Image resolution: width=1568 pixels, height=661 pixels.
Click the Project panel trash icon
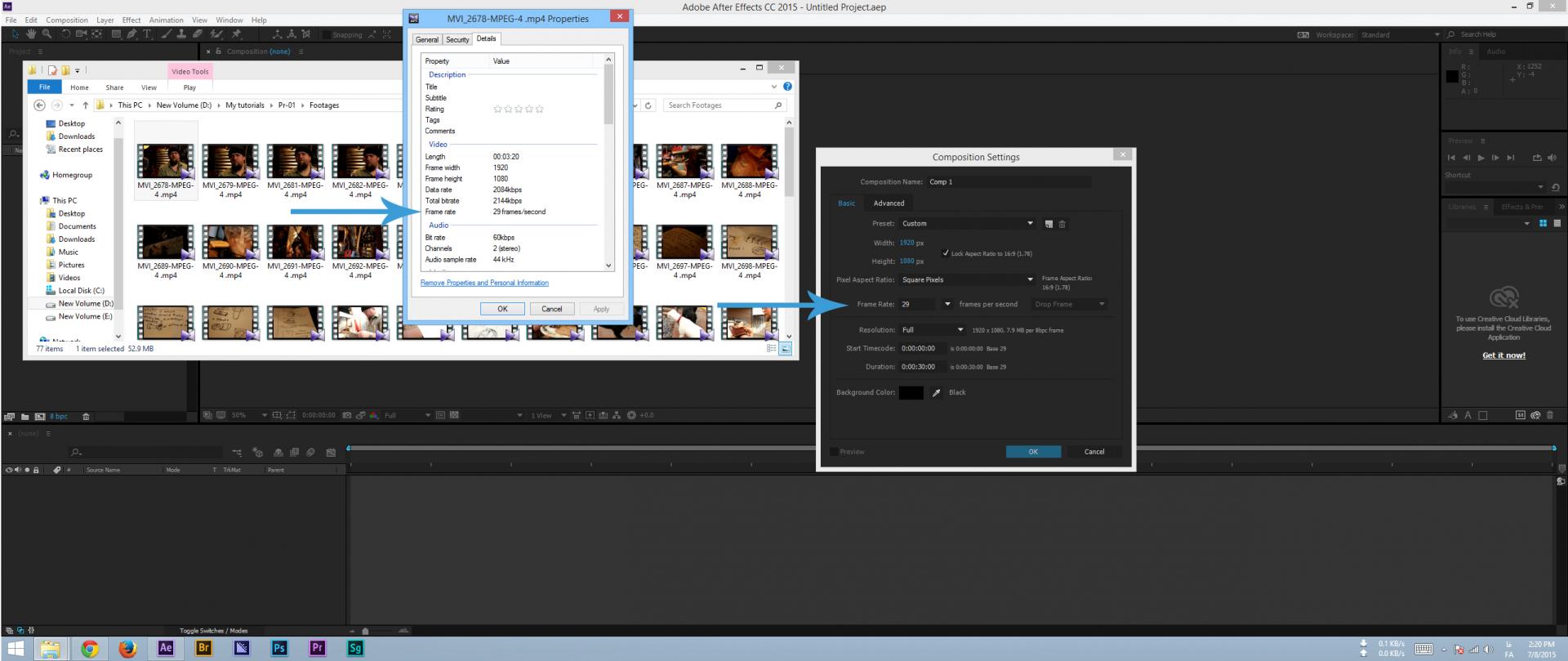(86, 417)
